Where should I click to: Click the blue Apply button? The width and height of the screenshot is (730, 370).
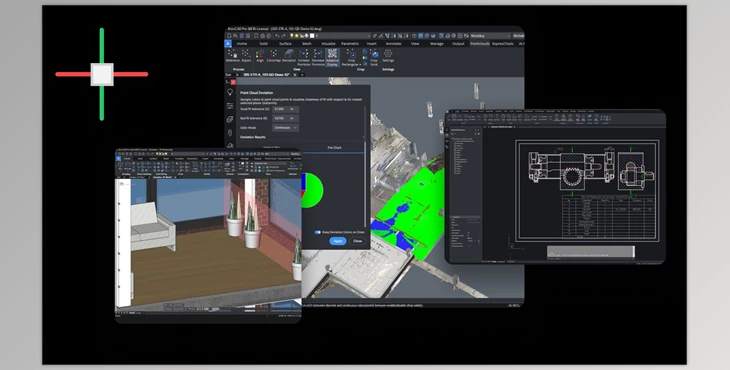[338, 241]
